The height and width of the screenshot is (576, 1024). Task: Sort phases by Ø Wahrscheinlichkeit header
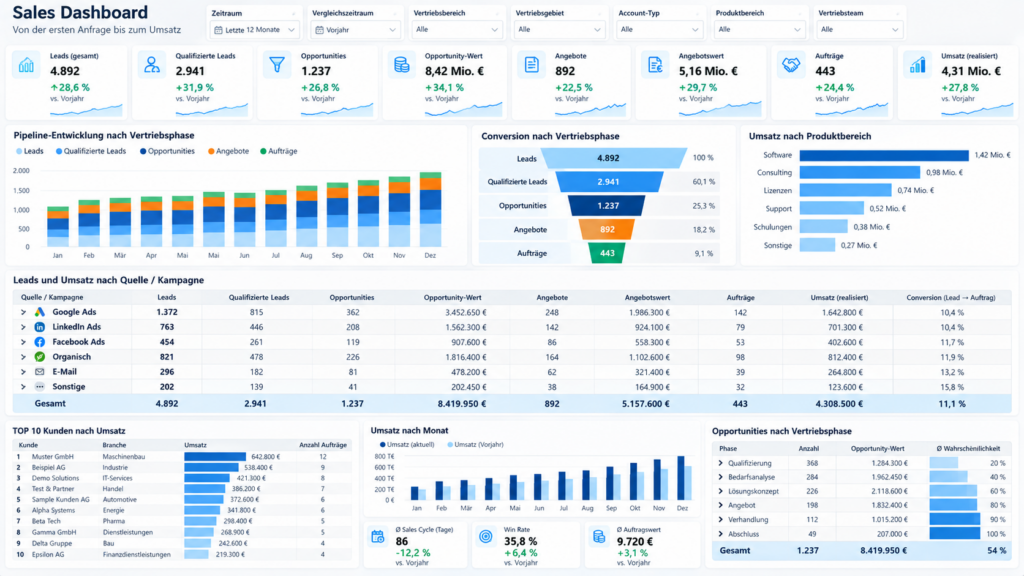pos(968,449)
